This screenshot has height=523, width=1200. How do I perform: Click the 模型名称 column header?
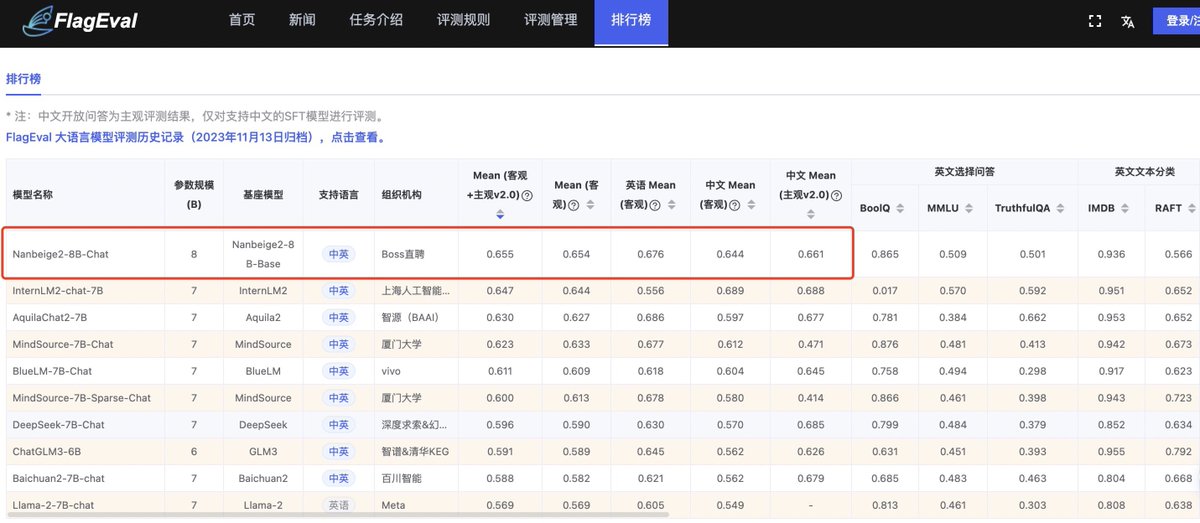pos(33,194)
